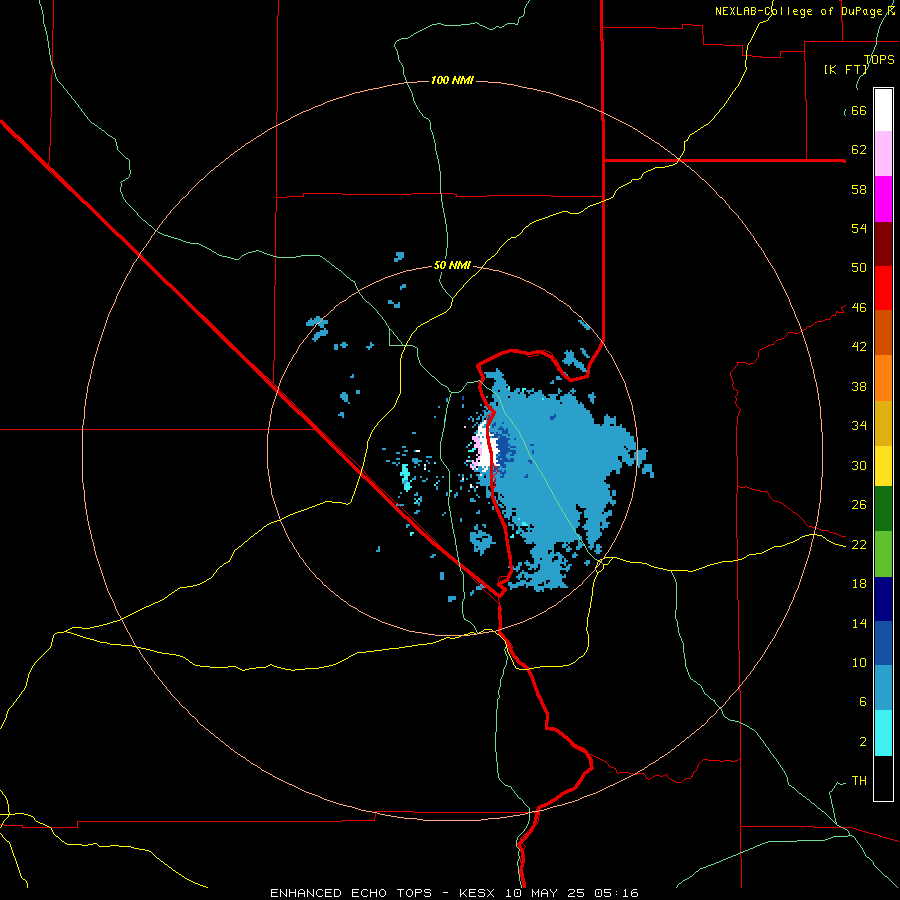900x900 pixels.
Task: Click the bright cyan legend swatch
Action: coord(883,733)
